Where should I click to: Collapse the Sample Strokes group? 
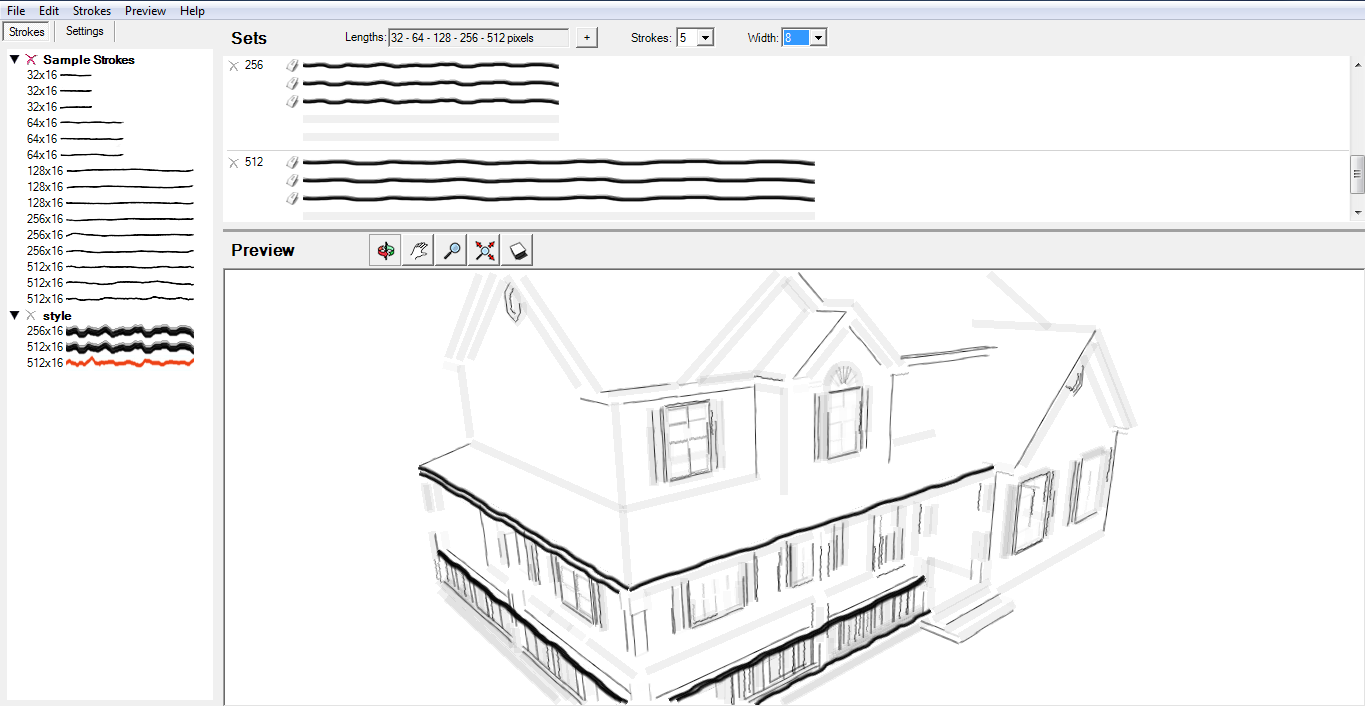tap(14, 59)
